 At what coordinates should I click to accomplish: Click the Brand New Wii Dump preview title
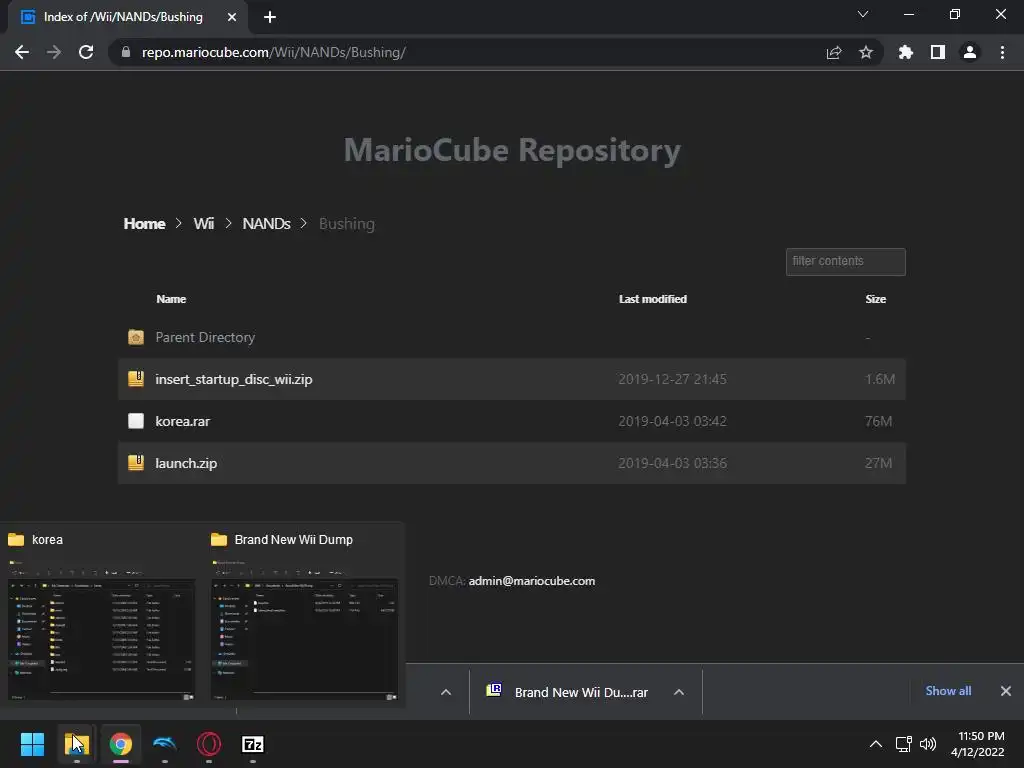click(x=293, y=540)
